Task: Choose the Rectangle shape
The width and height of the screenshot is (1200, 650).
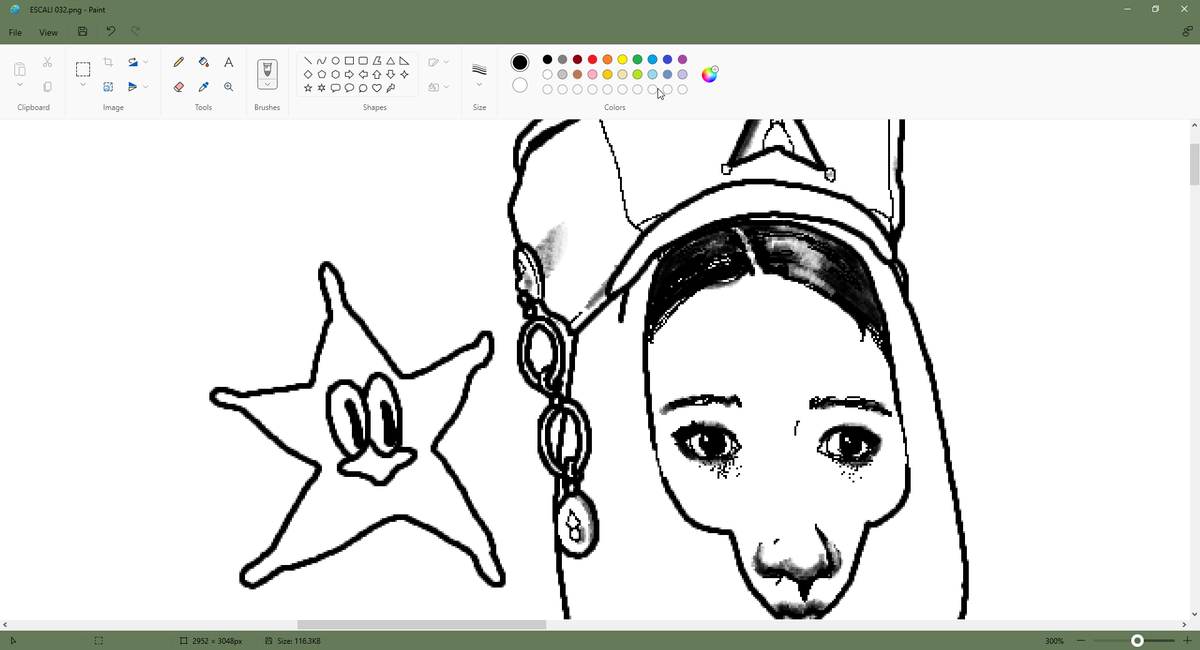Action: pyautogui.click(x=349, y=61)
